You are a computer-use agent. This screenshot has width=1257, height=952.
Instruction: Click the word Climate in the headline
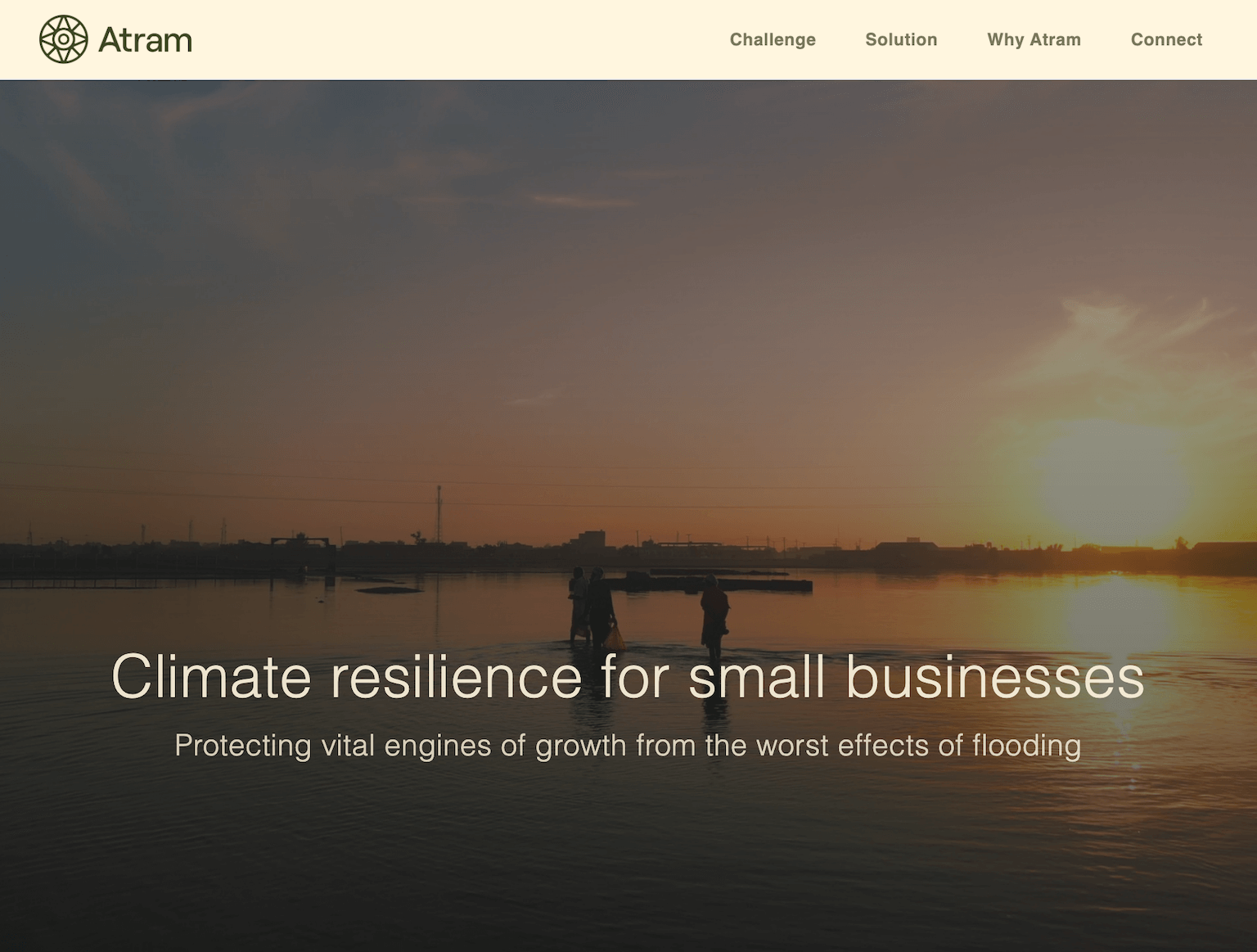211,677
